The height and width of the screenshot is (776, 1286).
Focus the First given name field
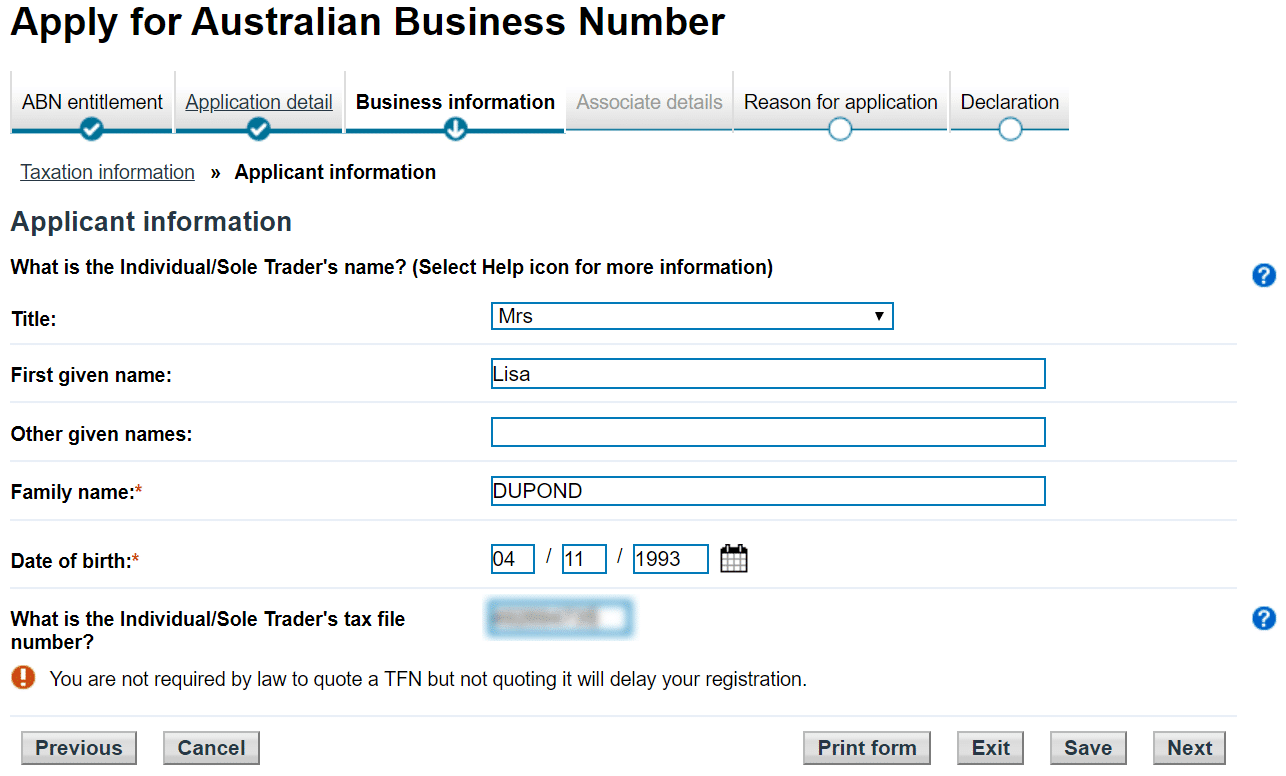tap(768, 374)
